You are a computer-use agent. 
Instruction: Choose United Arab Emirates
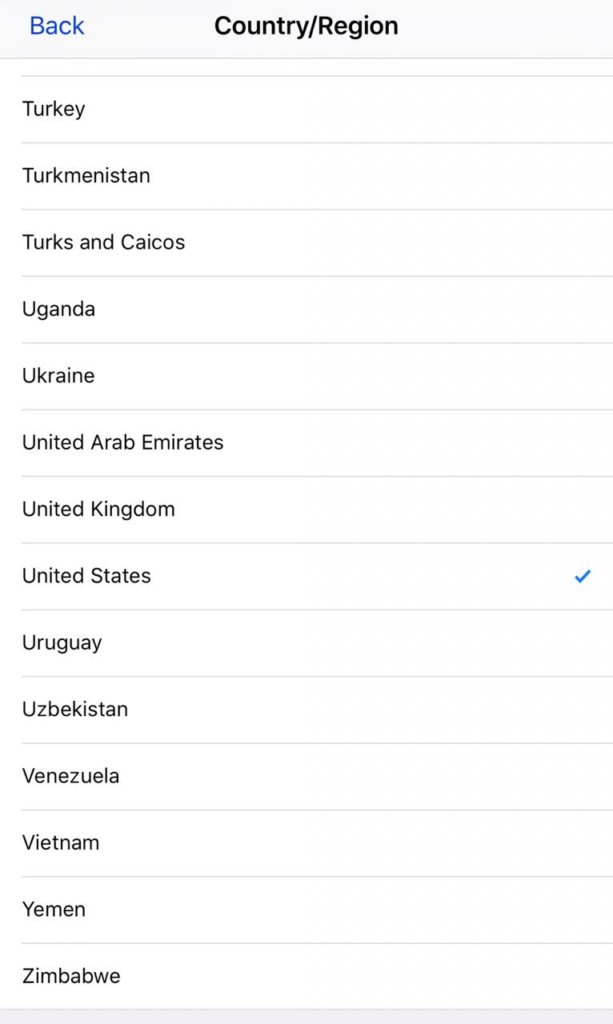(306, 442)
